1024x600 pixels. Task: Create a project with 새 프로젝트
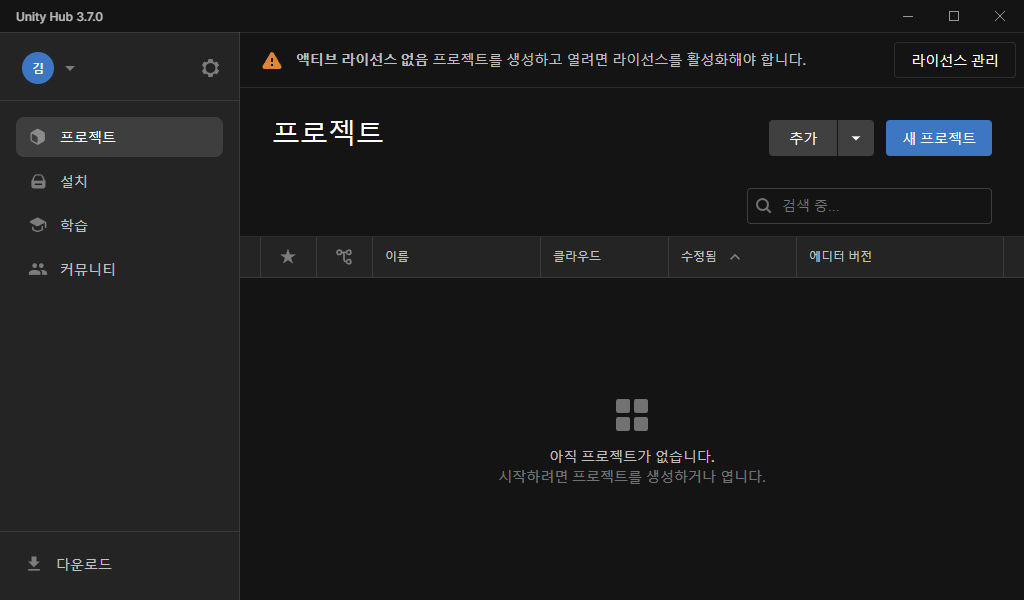tap(938, 138)
